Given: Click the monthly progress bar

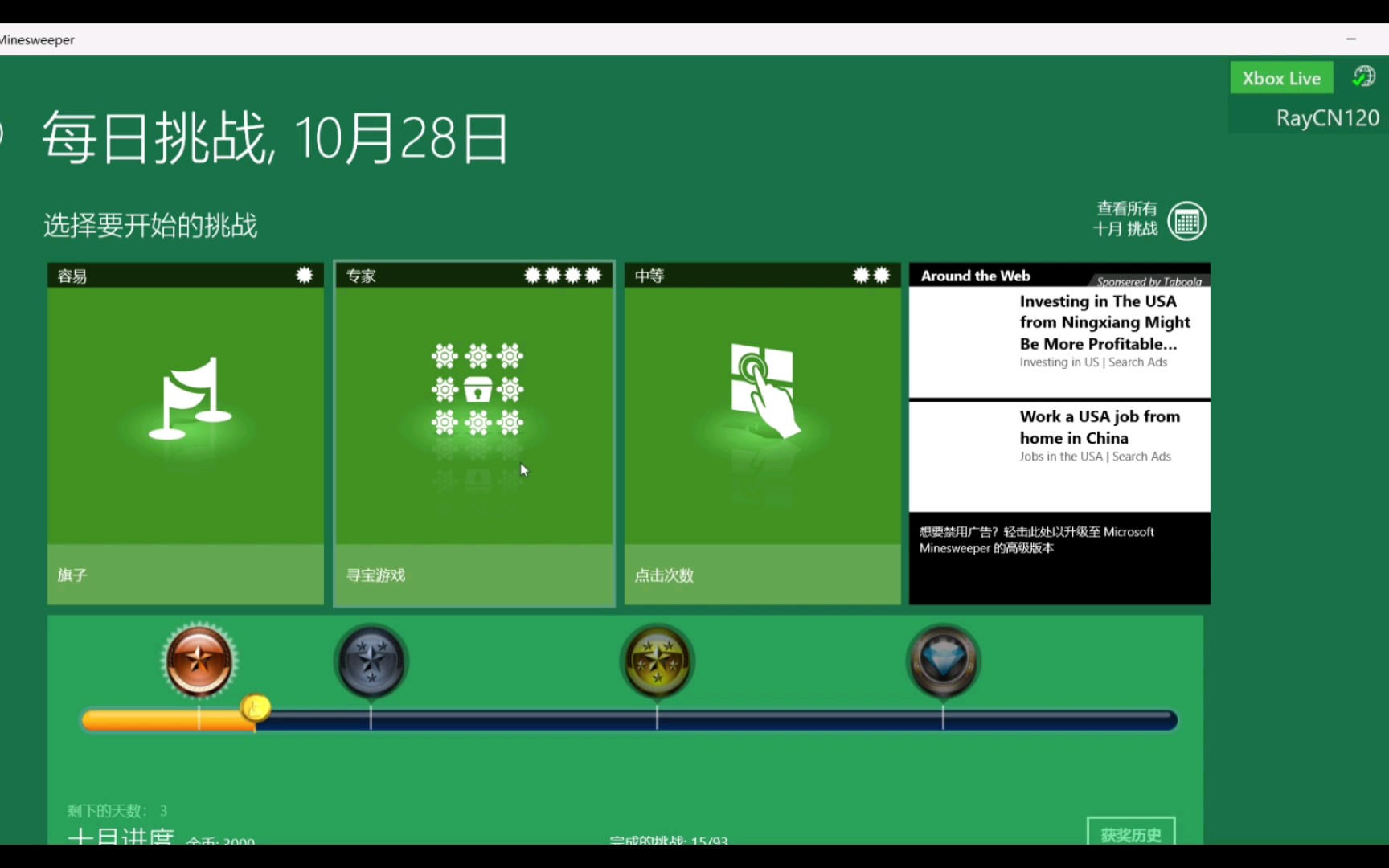Looking at the screenshot, I should pos(629,720).
